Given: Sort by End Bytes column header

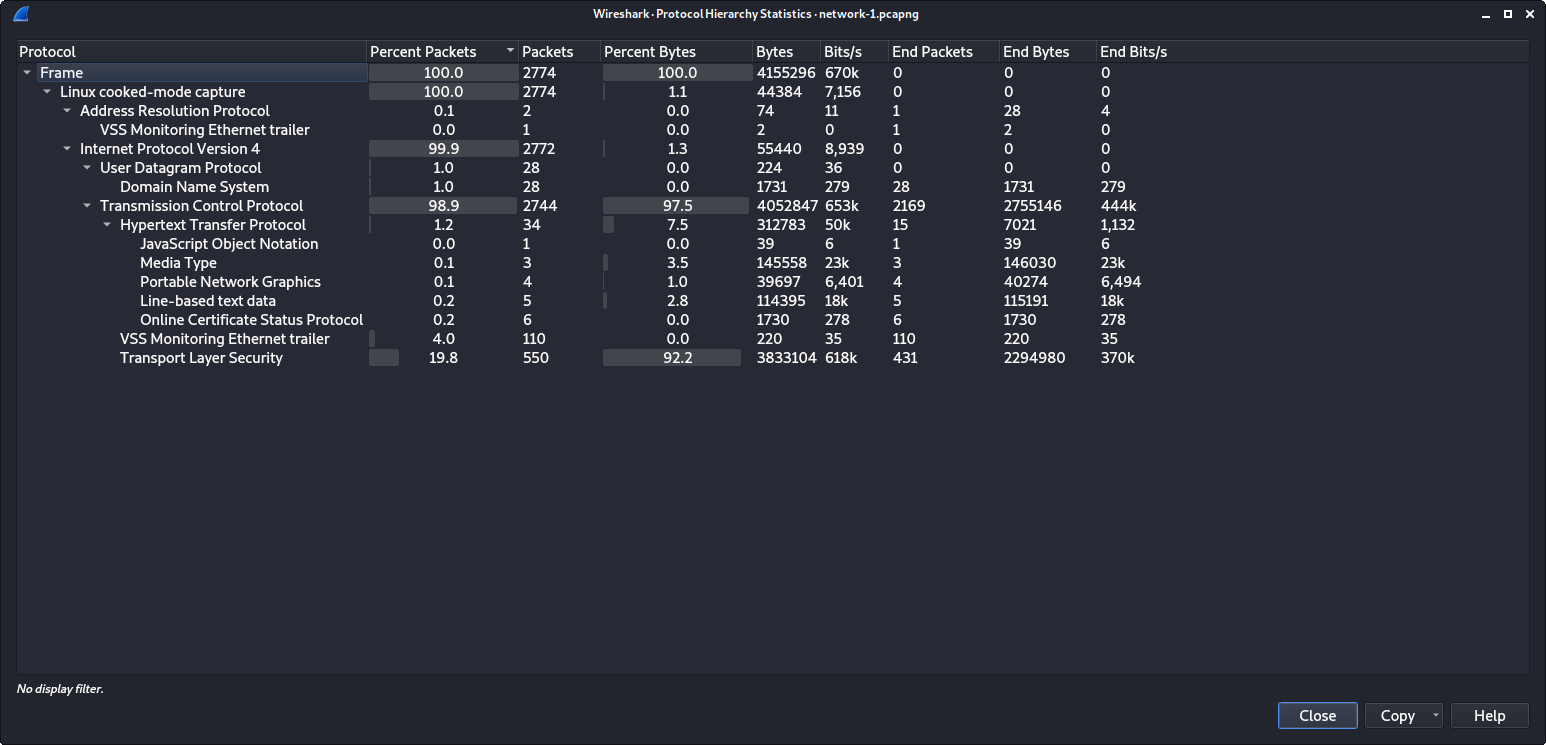Looking at the screenshot, I should 1048,52.
